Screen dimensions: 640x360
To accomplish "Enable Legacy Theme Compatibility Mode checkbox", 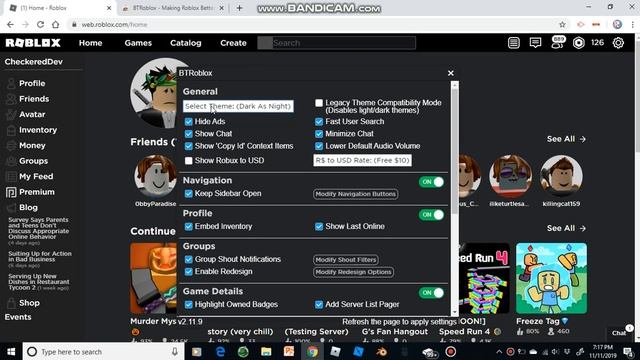I will pos(319,103).
